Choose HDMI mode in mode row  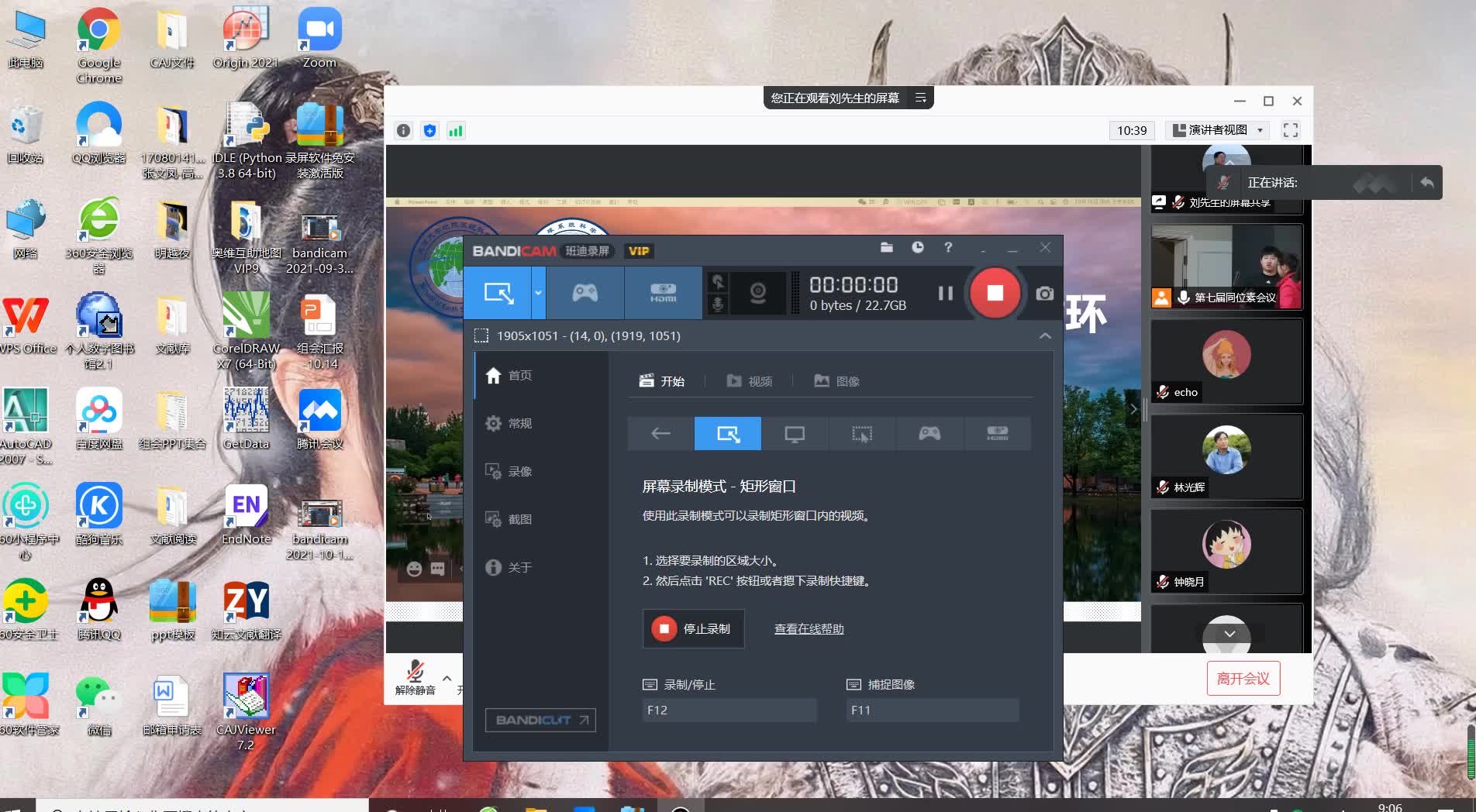pyautogui.click(x=997, y=433)
